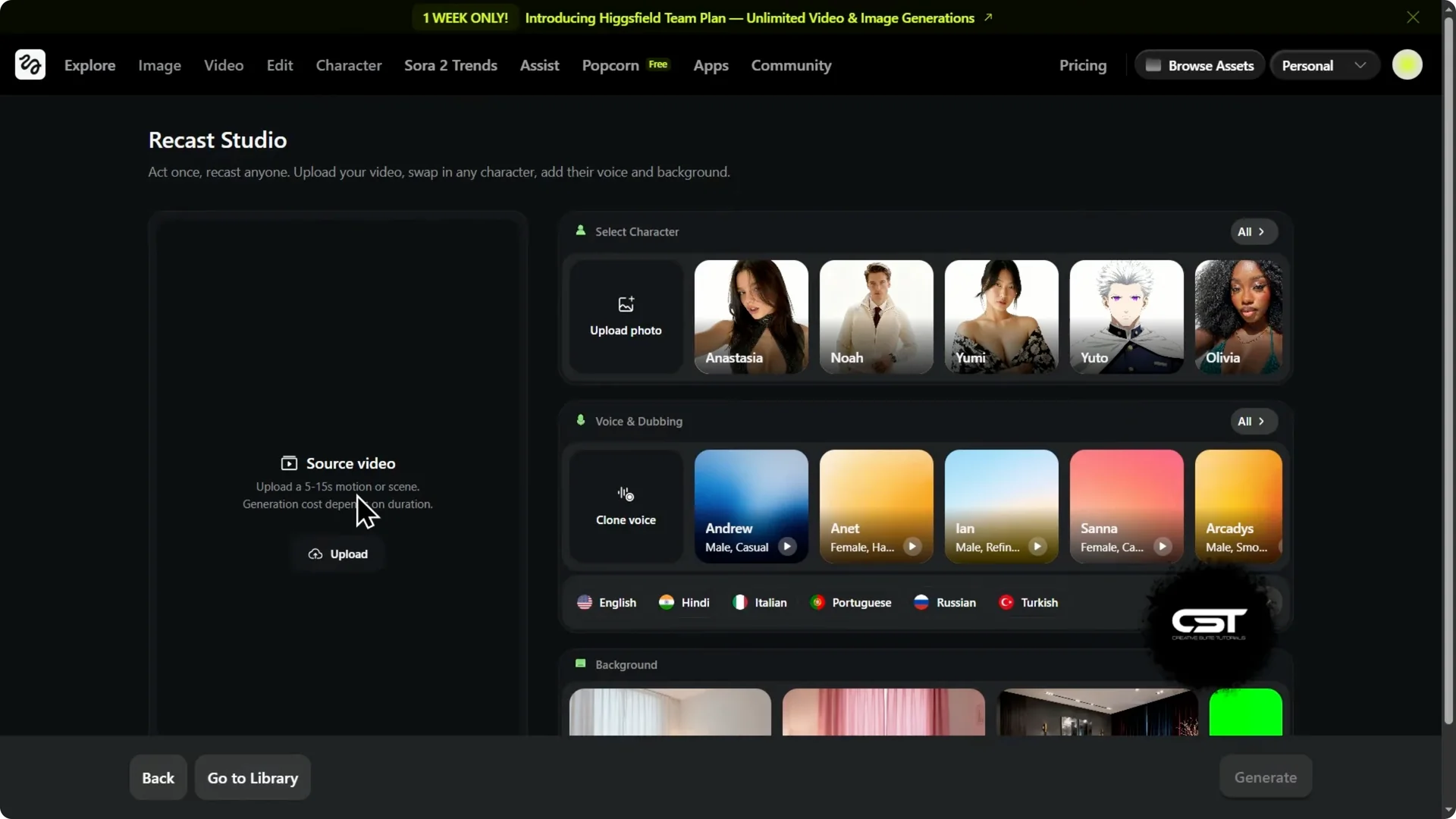
Task: Expand All voices in Voice & Dubbing
Action: (1253, 421)
